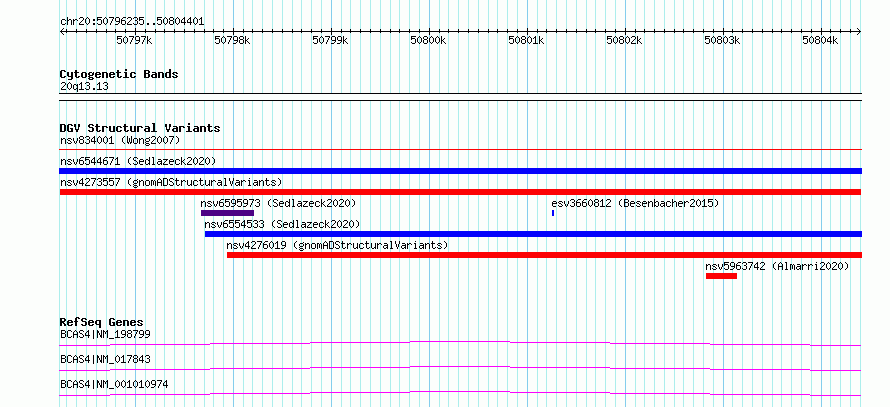Click the blue nsv6554533 feature bar
890x407 pixels.
click(x=533, y=234)
